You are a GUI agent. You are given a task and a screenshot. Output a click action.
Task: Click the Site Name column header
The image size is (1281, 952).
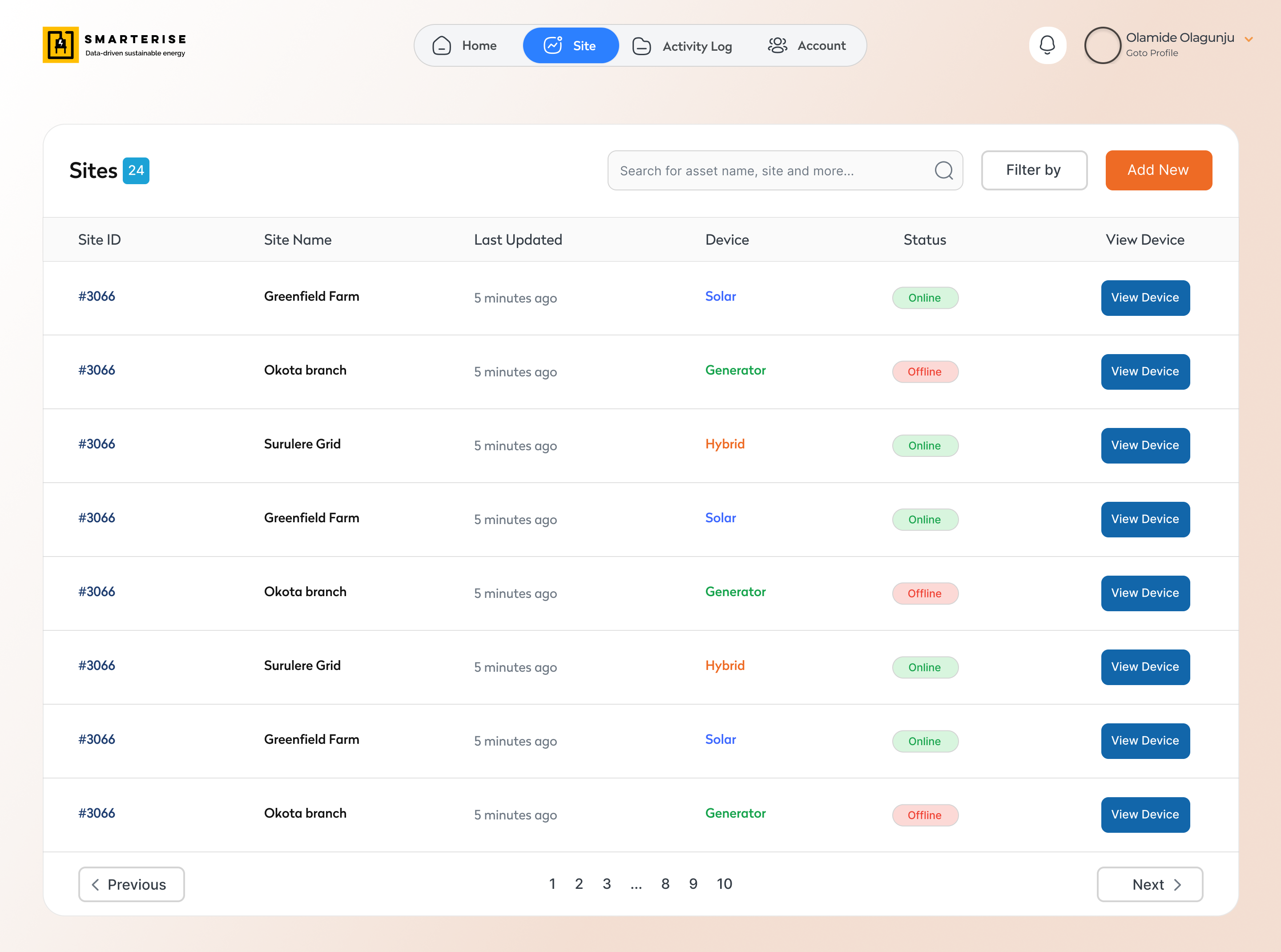click(x=298, y=240)
